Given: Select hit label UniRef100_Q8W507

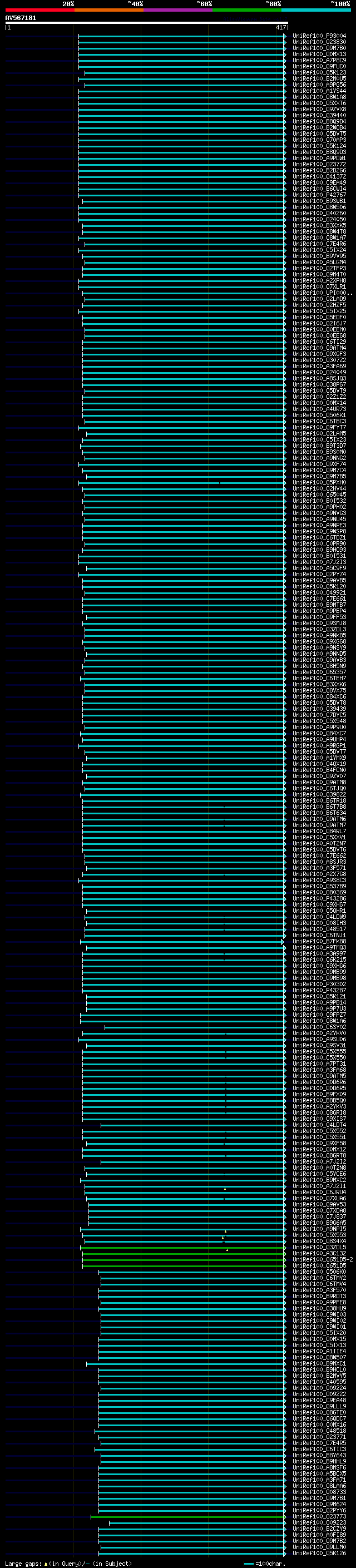Looking at the screenshot, I should coord(319,1357).
